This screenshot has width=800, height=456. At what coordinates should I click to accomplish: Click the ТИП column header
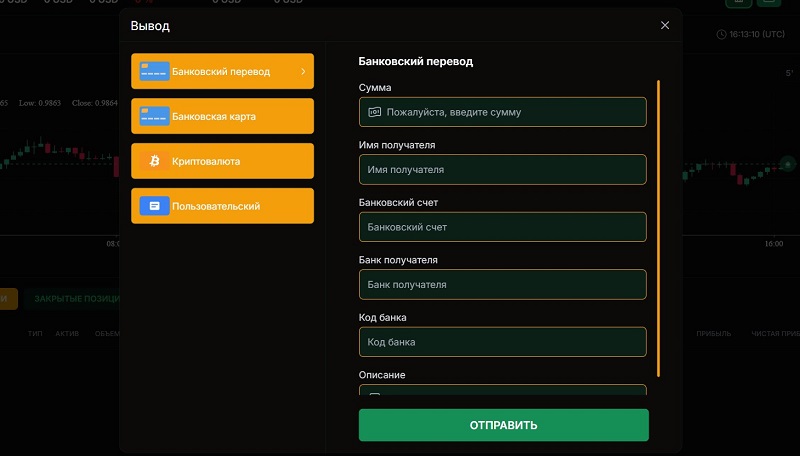[x=35, y=334]
